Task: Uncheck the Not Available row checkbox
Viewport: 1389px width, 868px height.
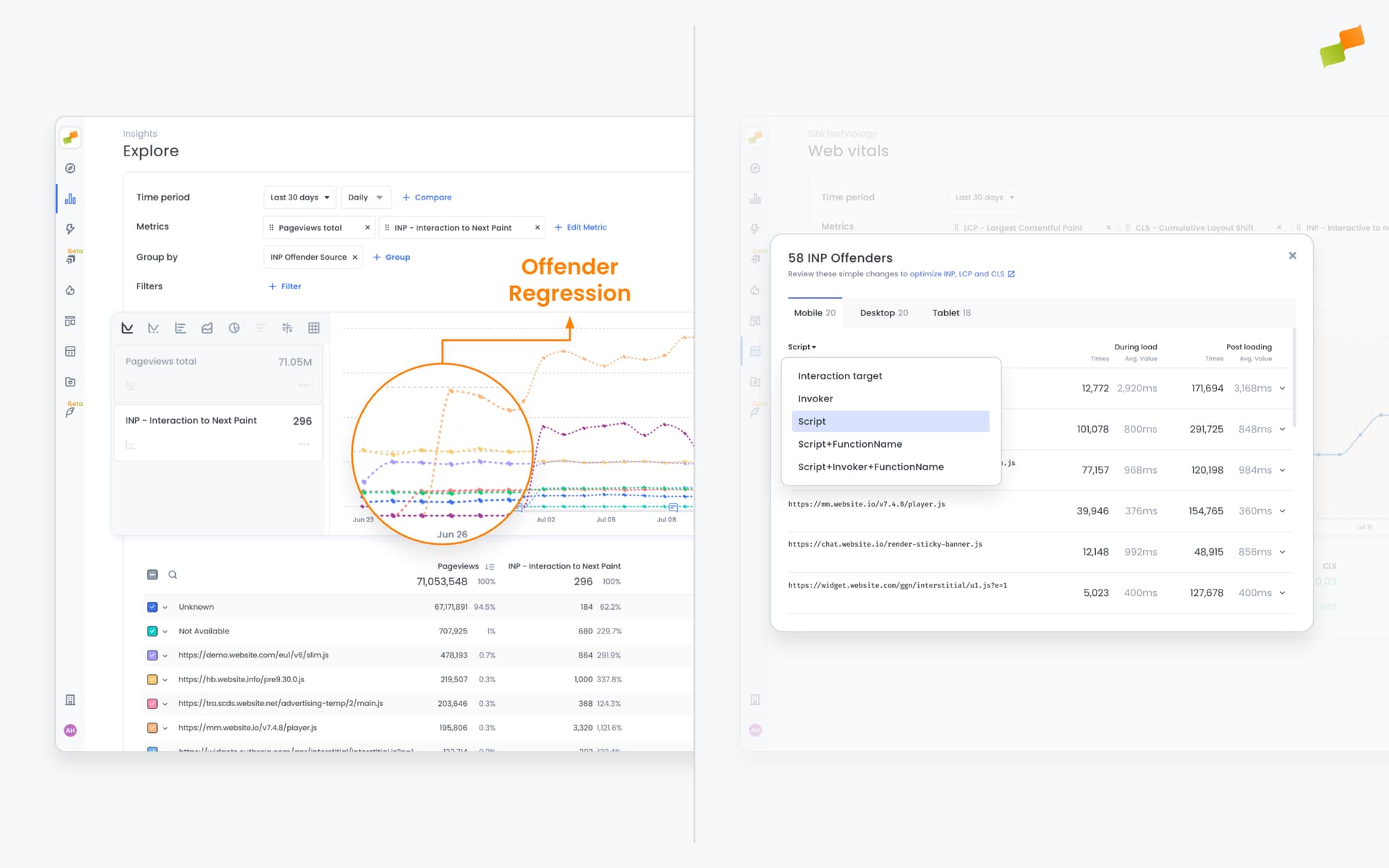Action: coord(153,631)
